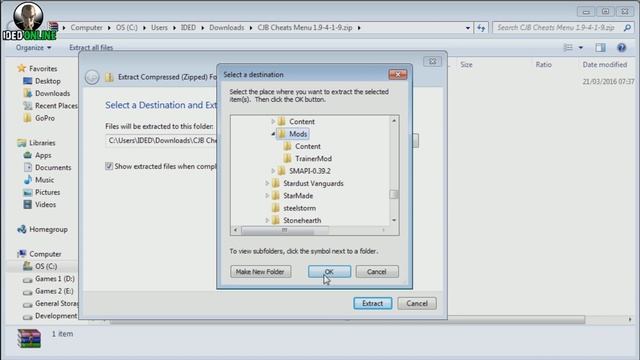Open the change view dropdown arrow
This screenshot has width=640, height=360.
581,48
